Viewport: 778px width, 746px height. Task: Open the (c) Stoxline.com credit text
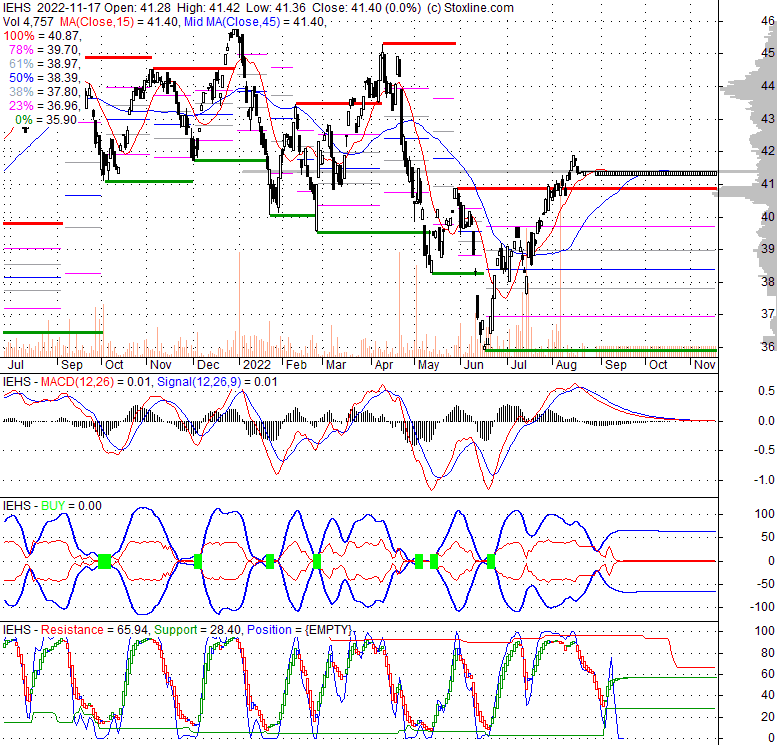click(x=470, y=8)
